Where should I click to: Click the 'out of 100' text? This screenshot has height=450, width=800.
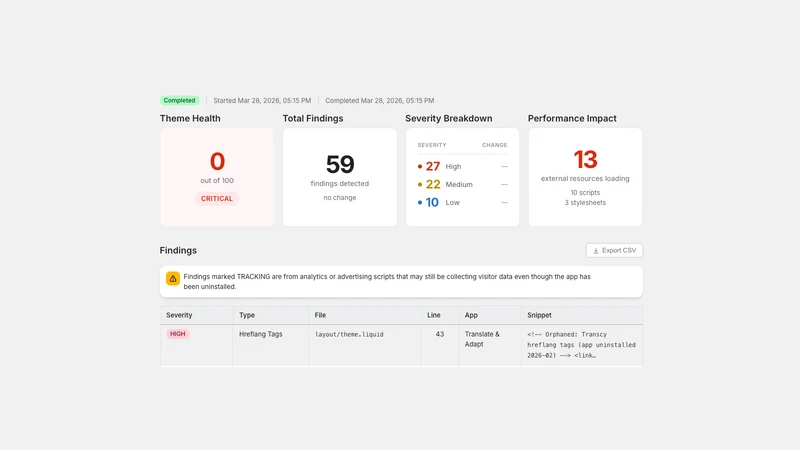[x=217, y=181]
